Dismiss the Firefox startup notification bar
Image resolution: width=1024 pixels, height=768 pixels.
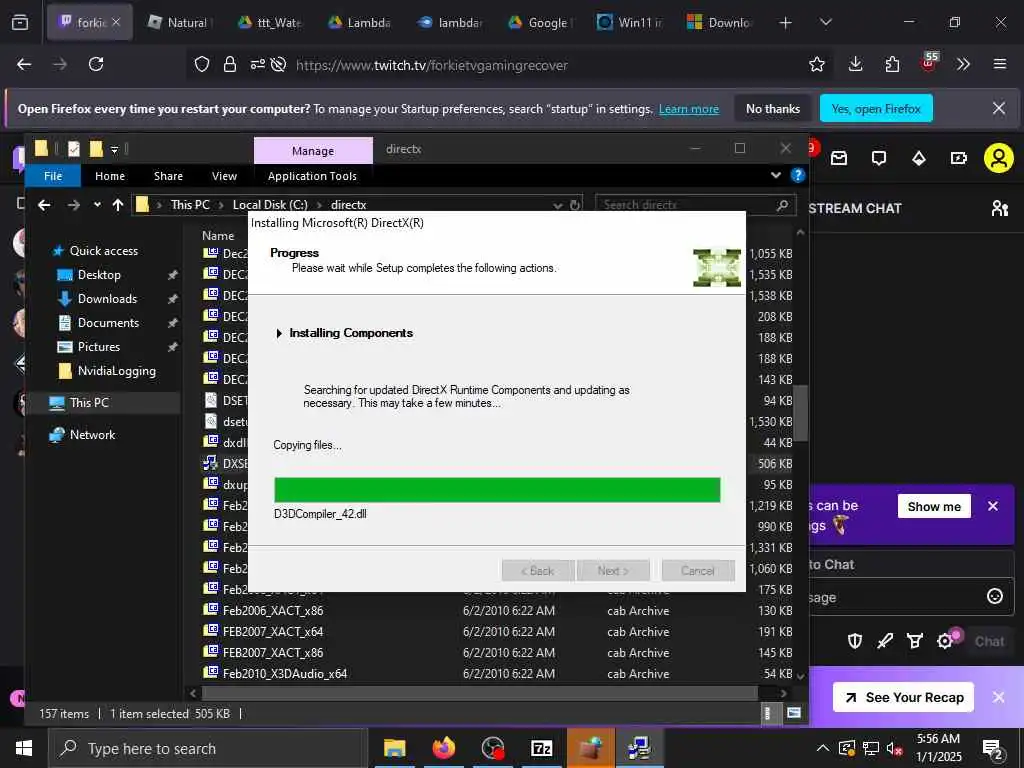coord(999,108)
